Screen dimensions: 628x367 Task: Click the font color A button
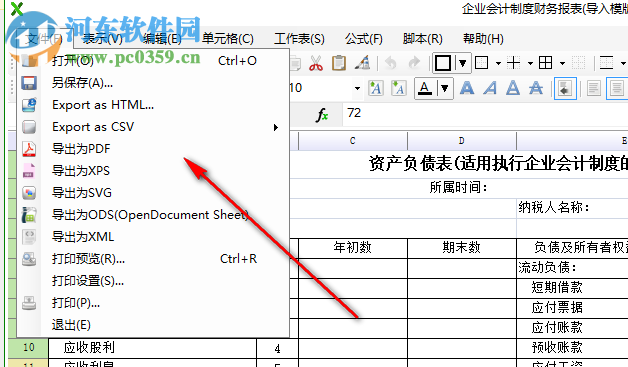[x=425, y=88]
